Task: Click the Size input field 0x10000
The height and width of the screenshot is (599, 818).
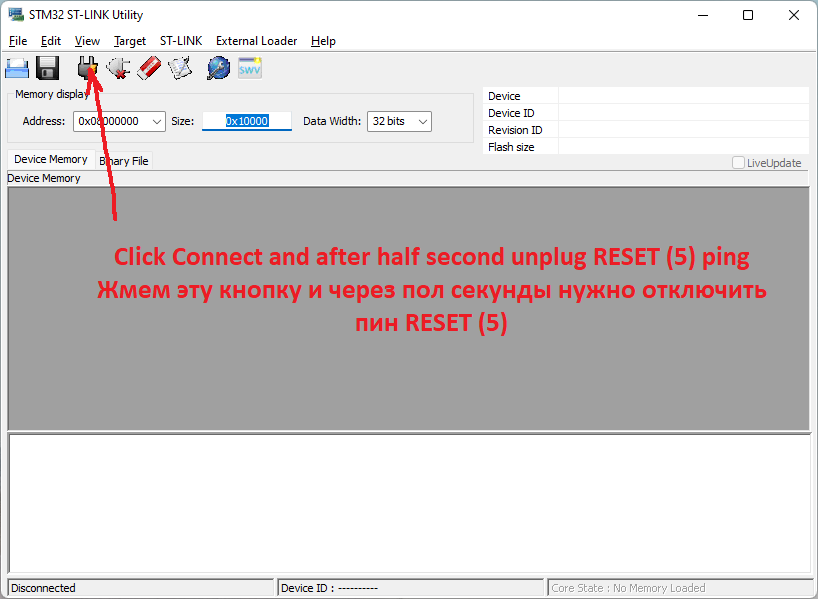Action: pos(247,121)
